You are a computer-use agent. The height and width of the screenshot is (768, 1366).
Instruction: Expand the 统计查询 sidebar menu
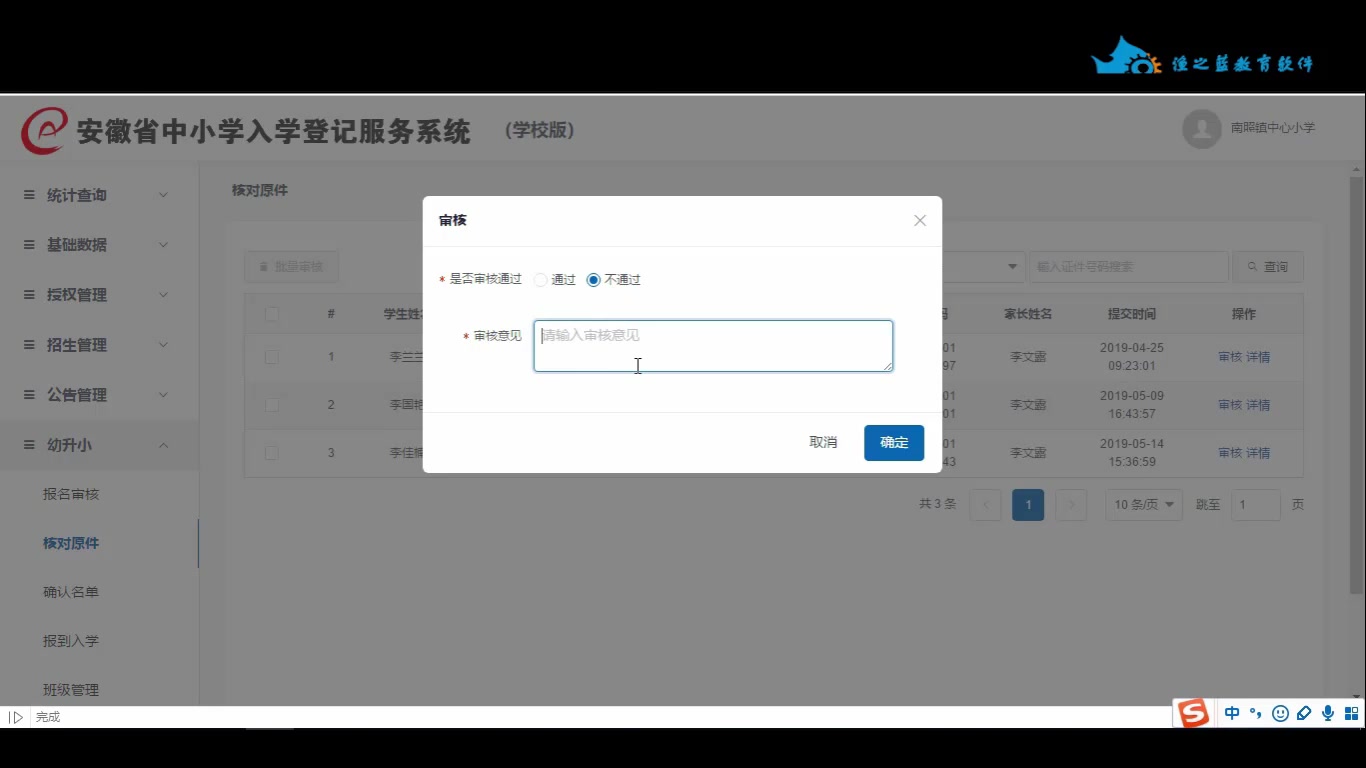pos(99,195)
